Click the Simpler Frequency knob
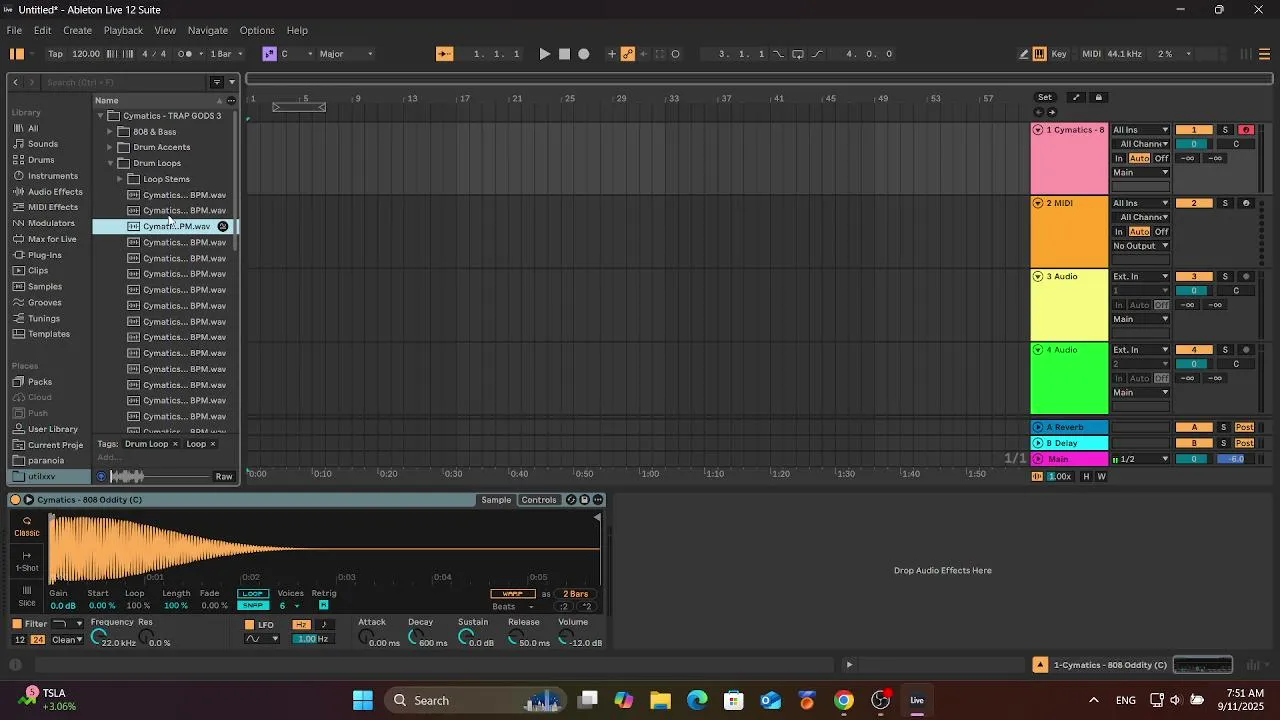Screen dimensions: 1280x720 tap(99, 637)
